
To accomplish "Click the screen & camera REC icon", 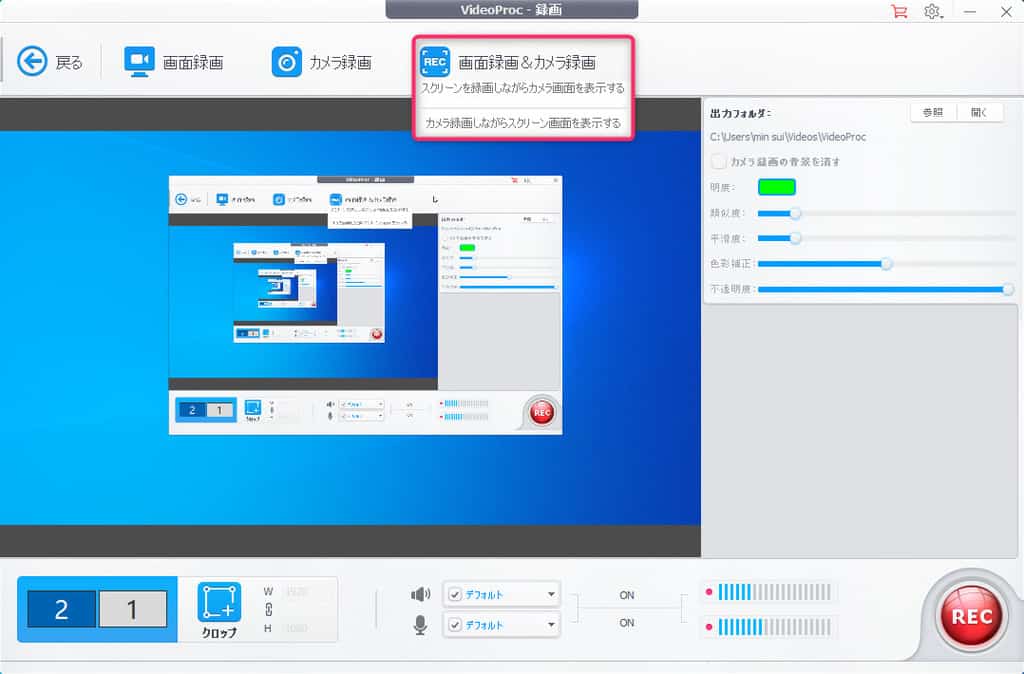I will tap(435, 61).
